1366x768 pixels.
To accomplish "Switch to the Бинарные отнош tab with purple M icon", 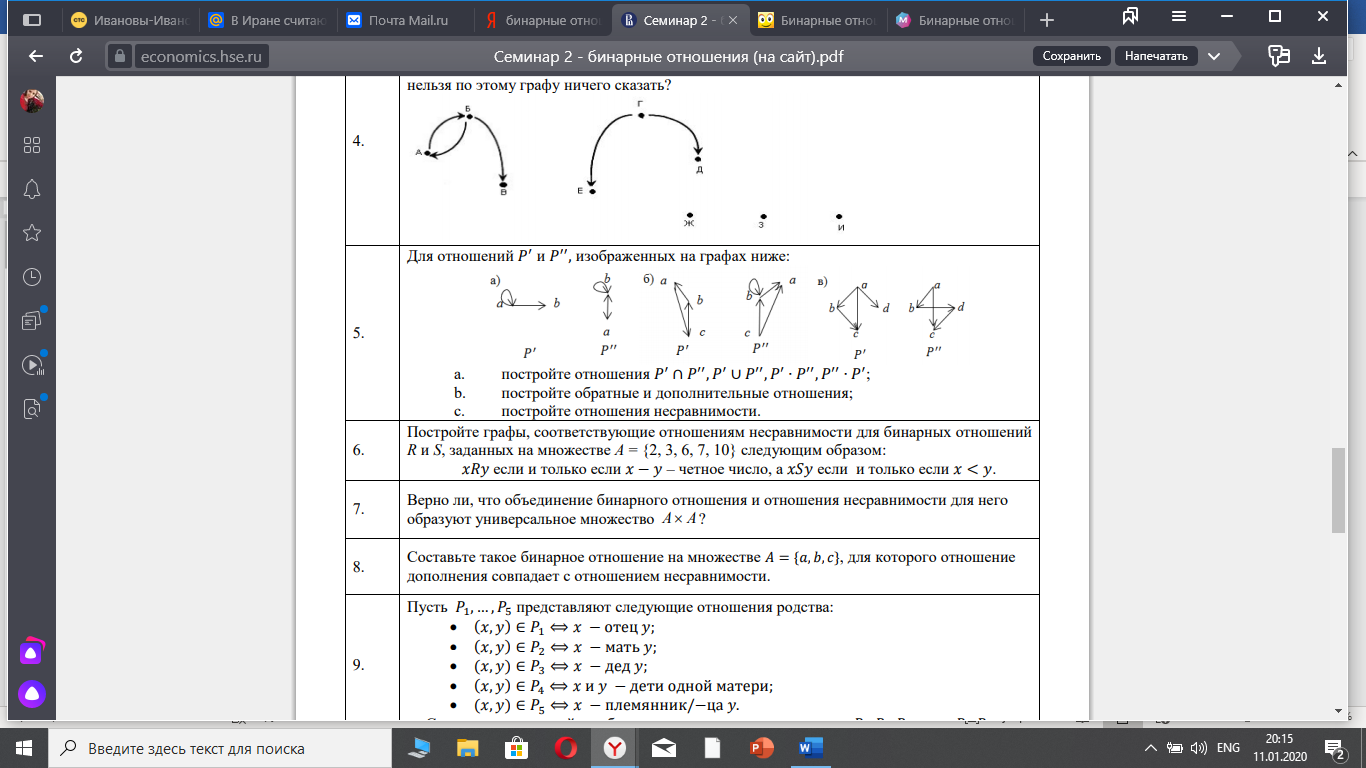I will click(x=954, y=19).
